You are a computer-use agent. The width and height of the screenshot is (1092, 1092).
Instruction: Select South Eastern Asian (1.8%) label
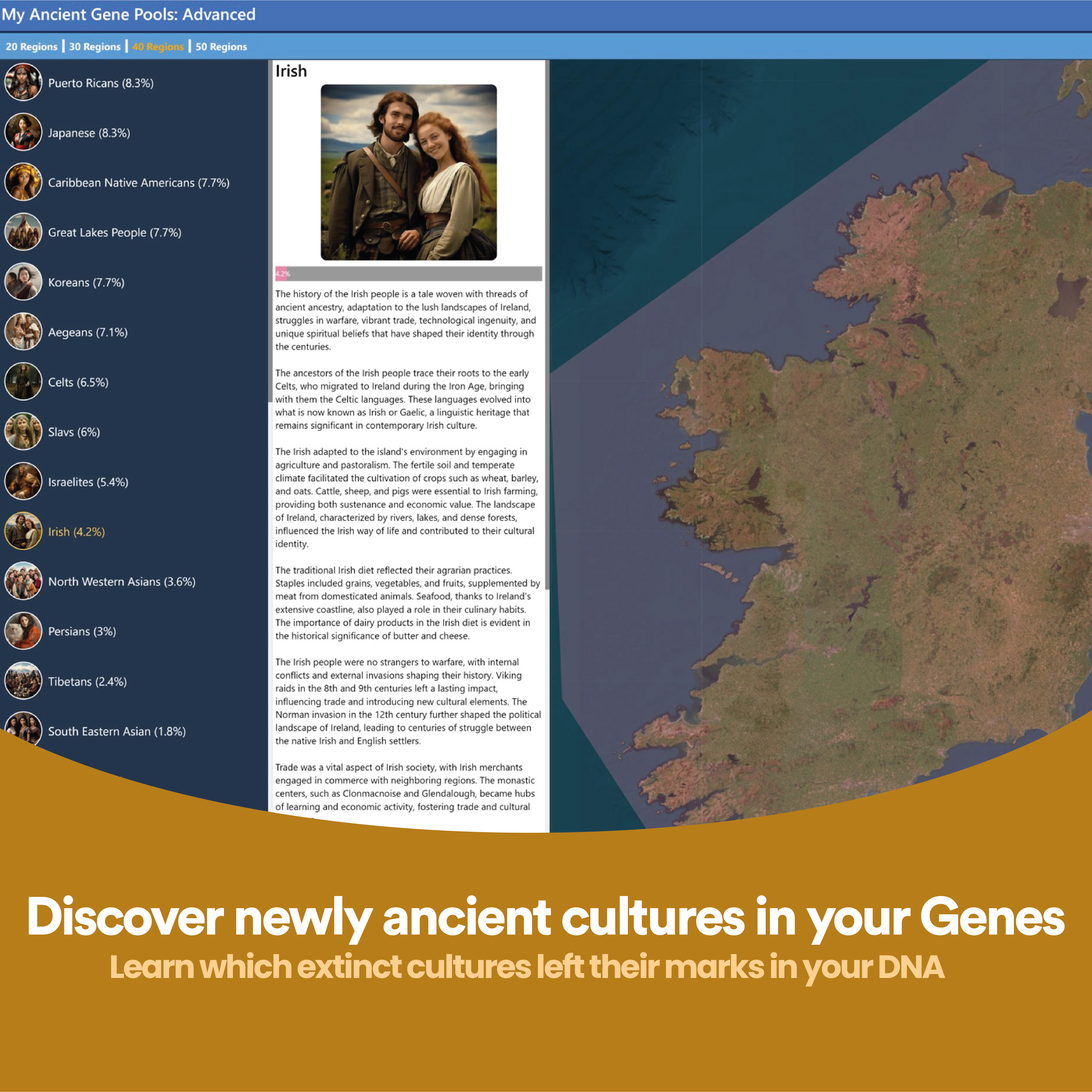coord(117,731)
